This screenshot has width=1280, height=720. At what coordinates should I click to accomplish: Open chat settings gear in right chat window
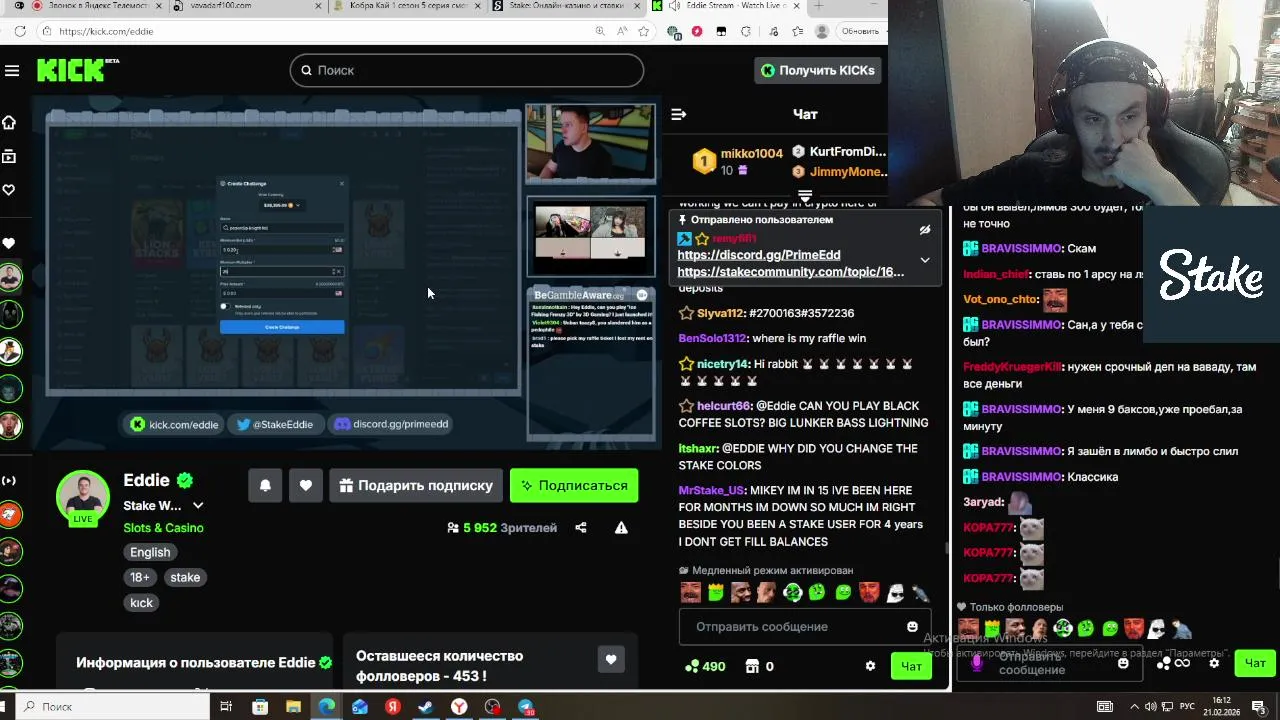coord(1214,663)
